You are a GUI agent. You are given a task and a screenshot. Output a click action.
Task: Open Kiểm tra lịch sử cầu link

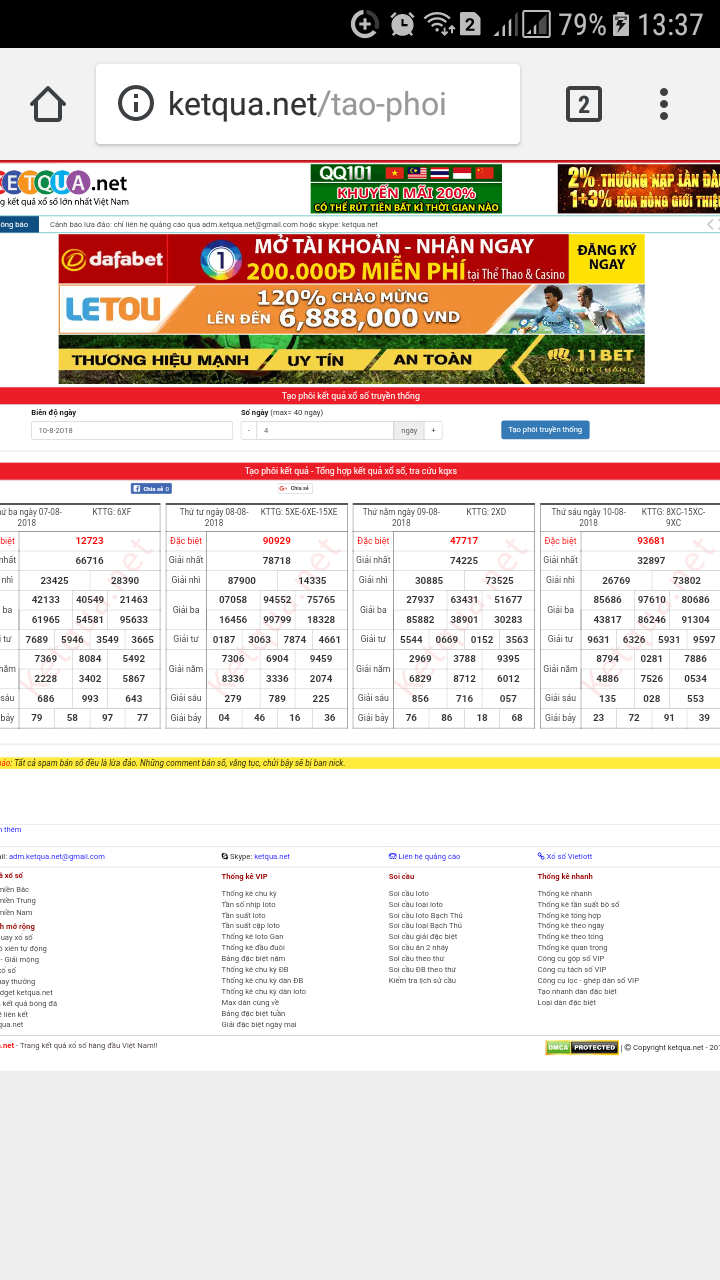click(422, 981)
